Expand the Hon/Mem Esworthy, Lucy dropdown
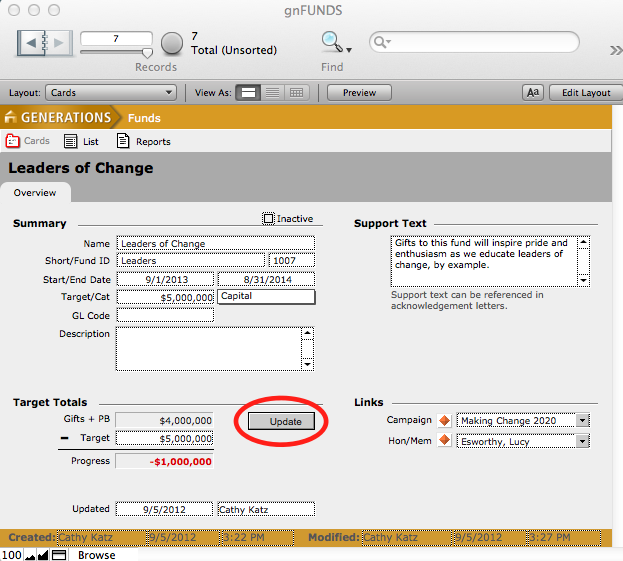Screen dimensions: 623x561 [582, 440]
